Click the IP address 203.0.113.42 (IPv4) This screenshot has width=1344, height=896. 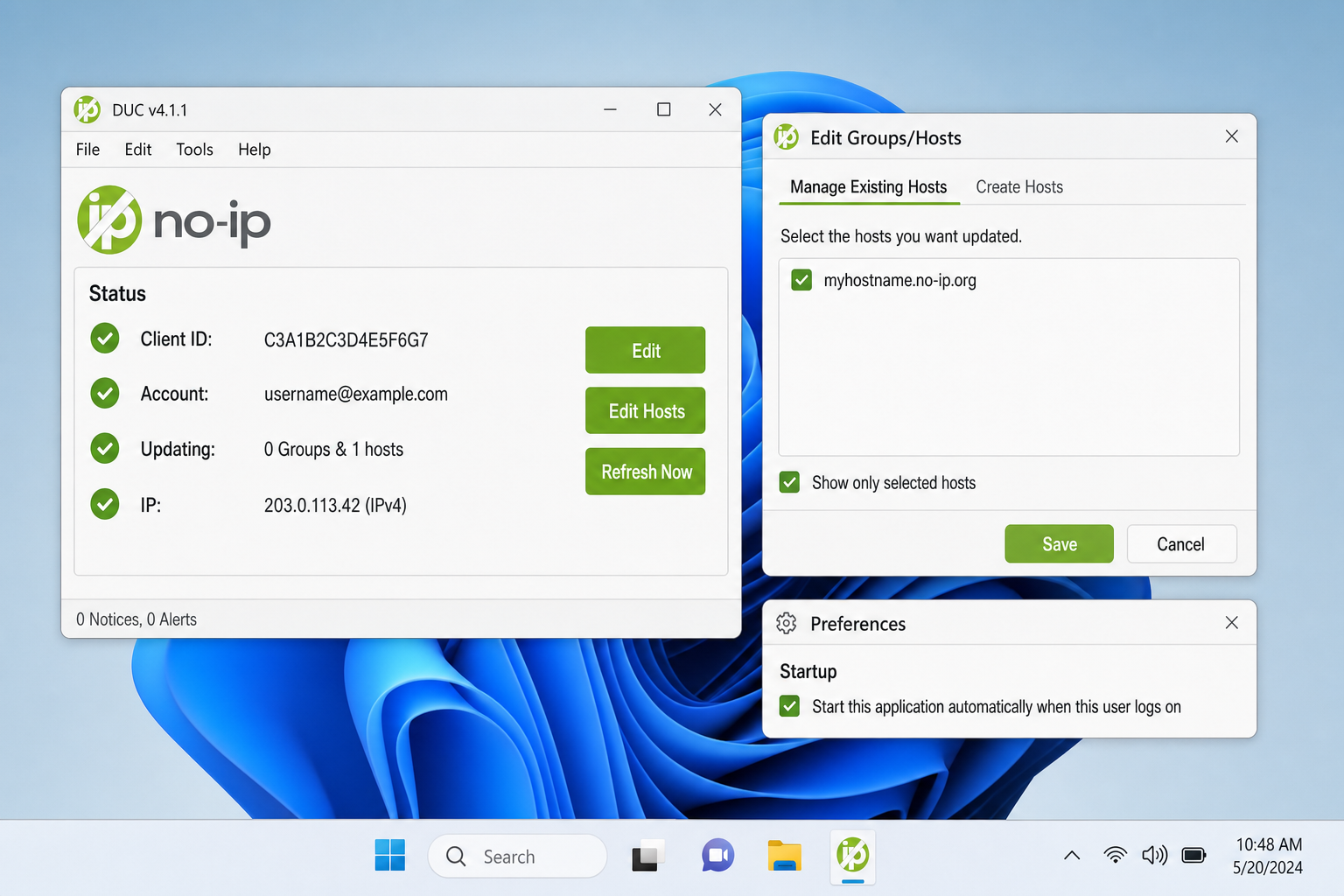(335, 505)
